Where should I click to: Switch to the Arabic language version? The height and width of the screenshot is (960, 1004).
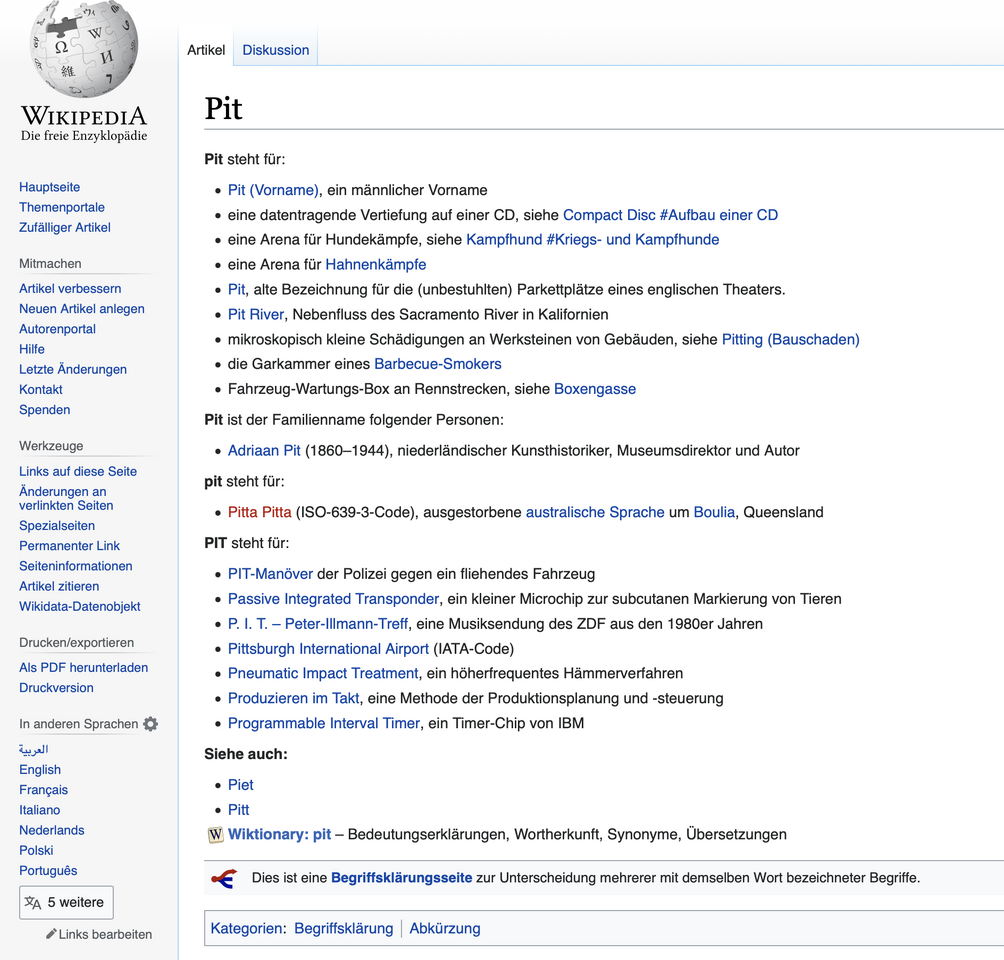pyautogui.click(x=34, y=749)
